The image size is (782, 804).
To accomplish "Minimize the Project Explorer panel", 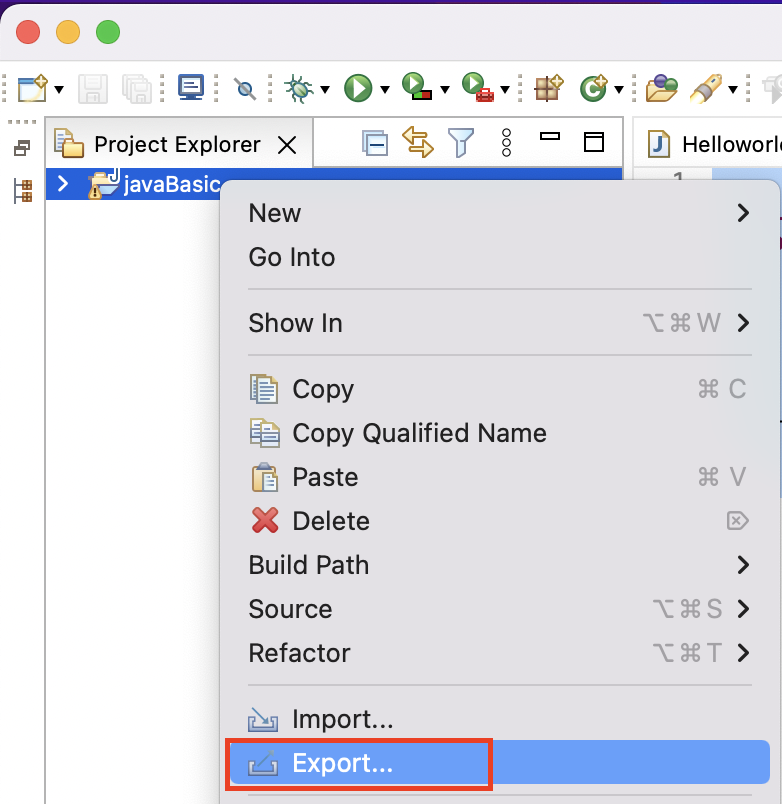I will 550,136.
